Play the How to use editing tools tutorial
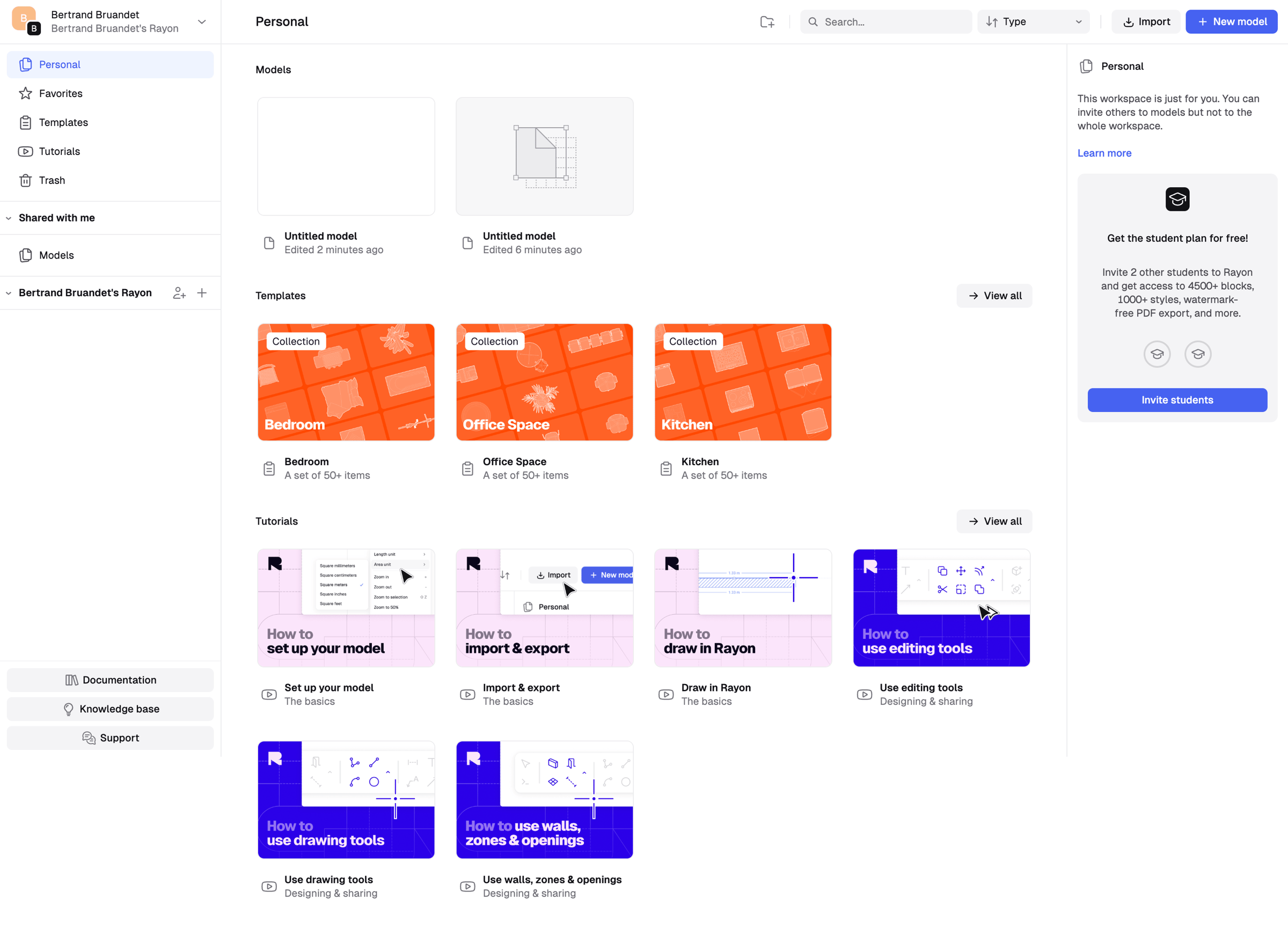The image size is (1288, 927). [x=941, y=608]
